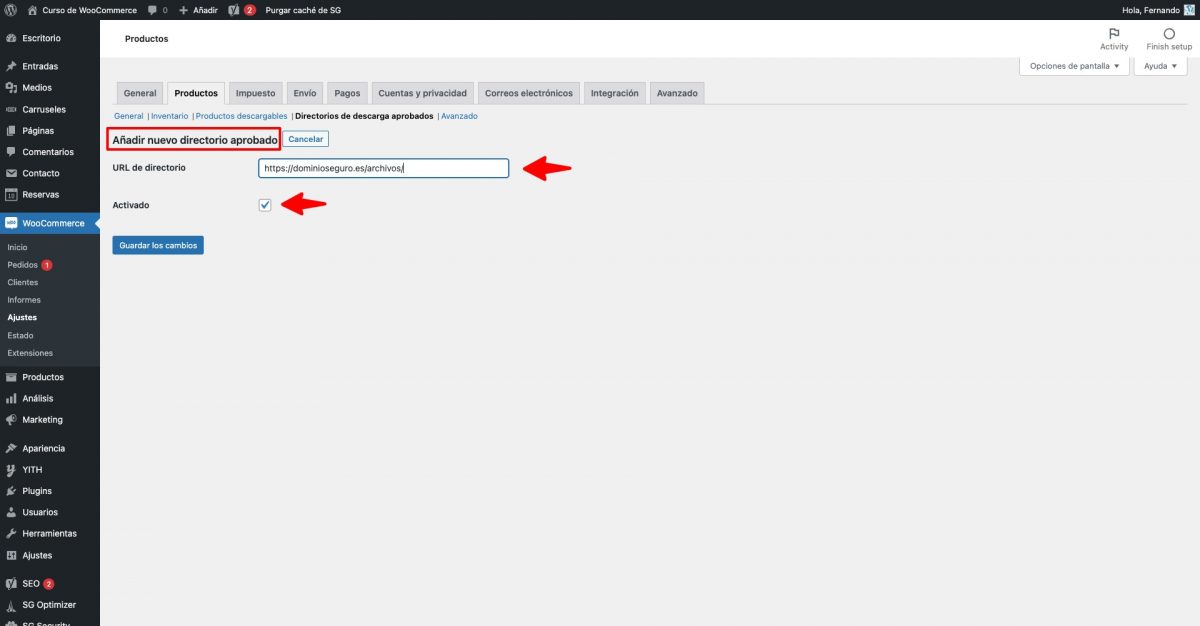Uncheck the Activado checkbox

coord(265,205)
